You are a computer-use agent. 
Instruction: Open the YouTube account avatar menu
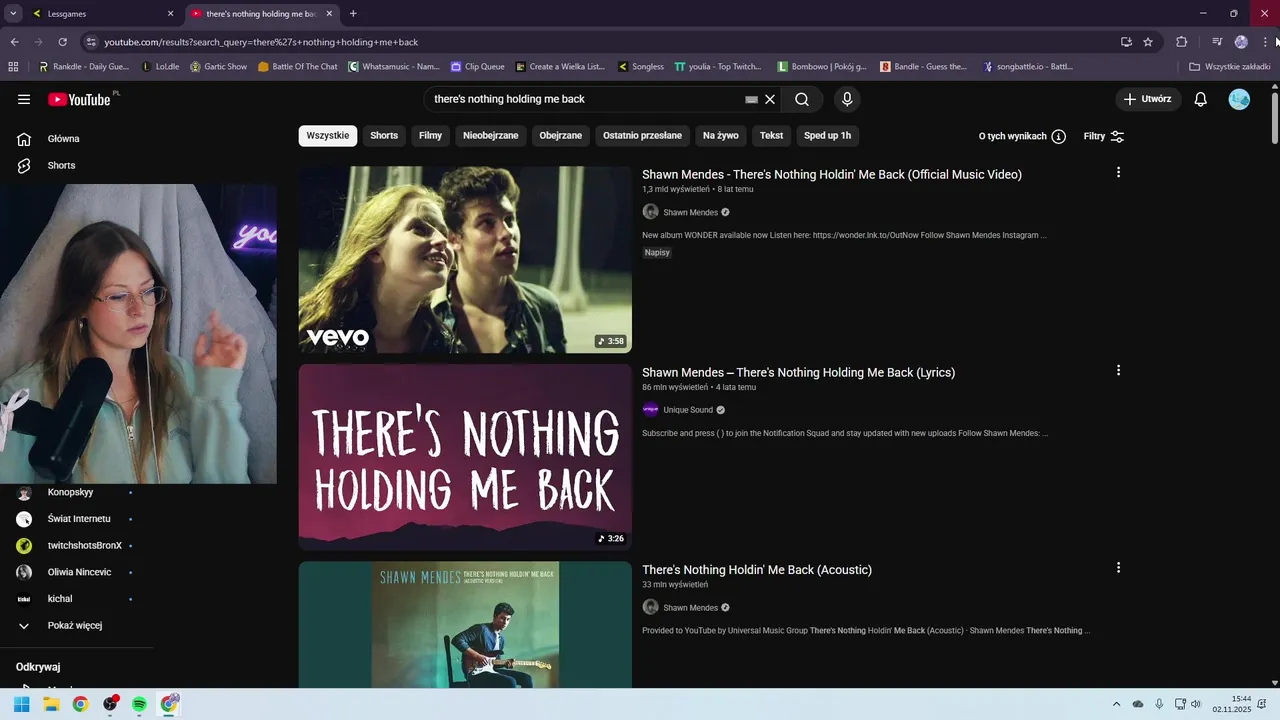[1239, 99]
